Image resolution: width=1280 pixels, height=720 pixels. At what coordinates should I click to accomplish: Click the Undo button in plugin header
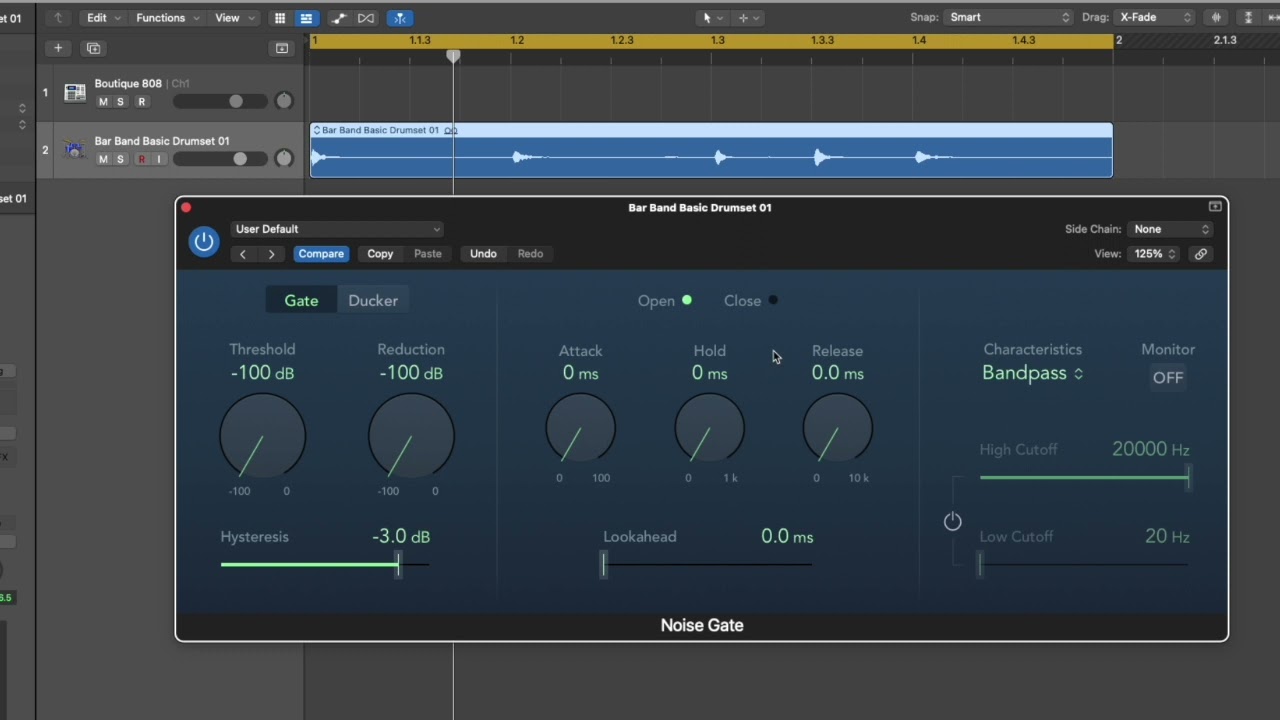pos(483,254)
